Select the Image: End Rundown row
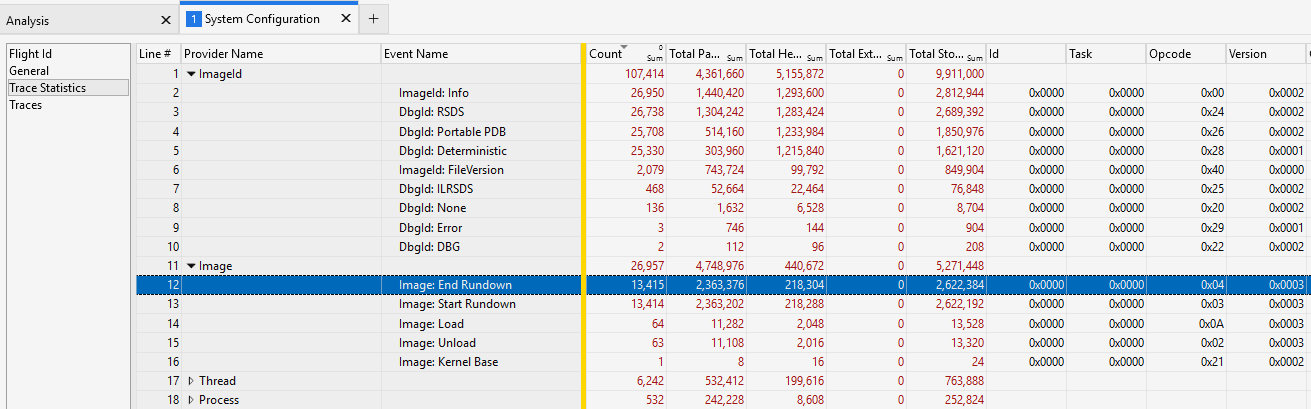 [x=721, y=285]
